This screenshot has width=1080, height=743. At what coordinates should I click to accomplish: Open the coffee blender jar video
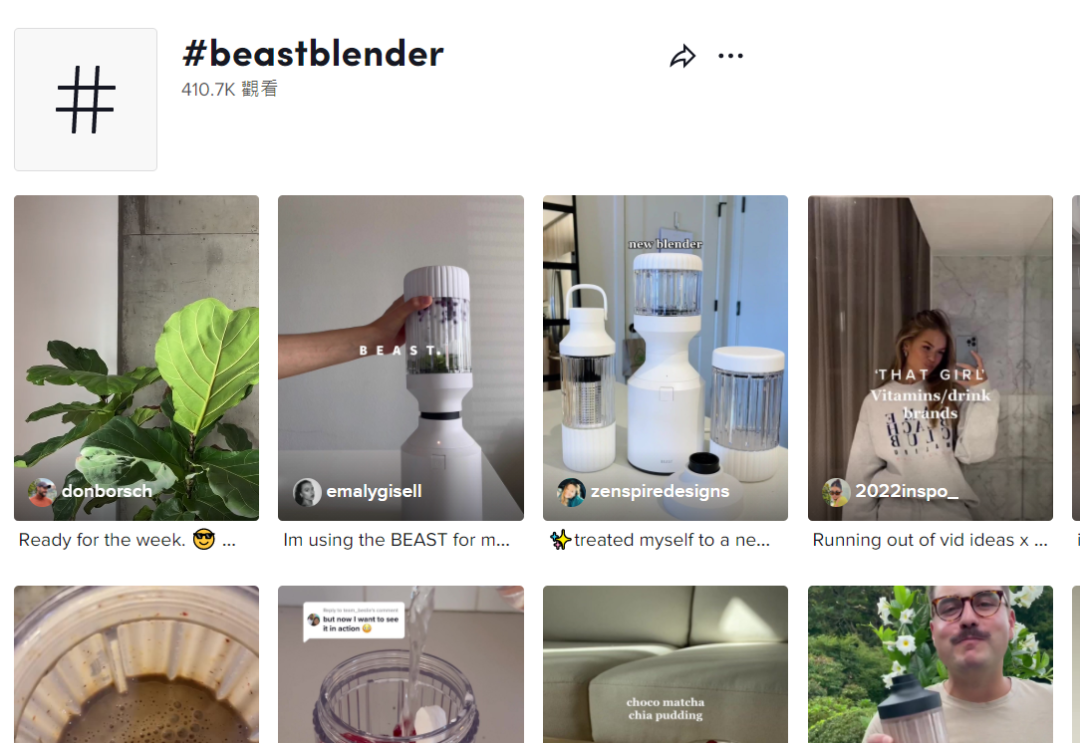pyautogui.click(x=136, y=664)
